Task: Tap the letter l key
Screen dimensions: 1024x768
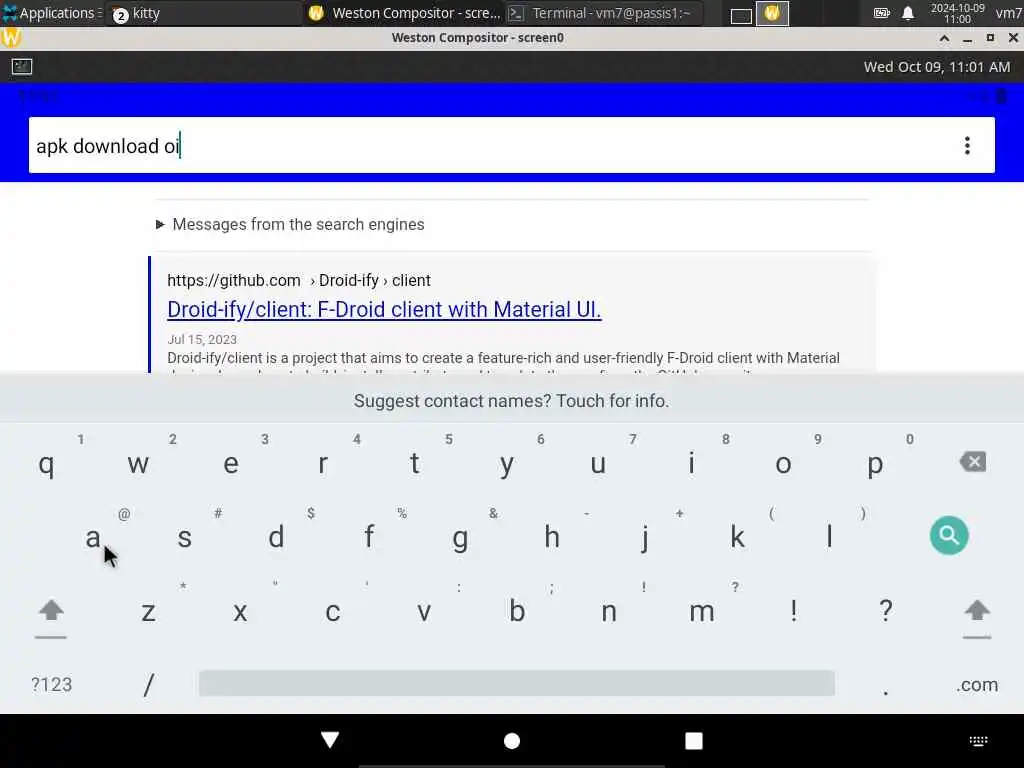Action: tap(829, 537)
